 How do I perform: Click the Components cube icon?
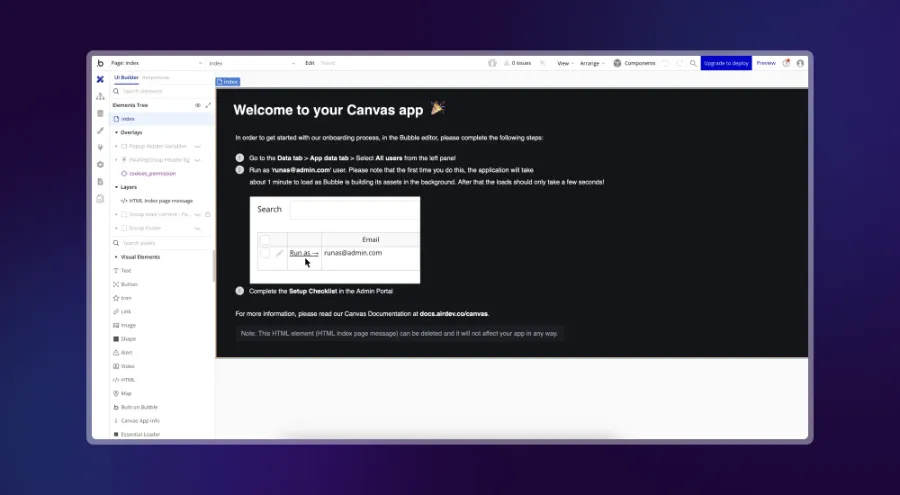pyautogui.click(x=617, y=63)
